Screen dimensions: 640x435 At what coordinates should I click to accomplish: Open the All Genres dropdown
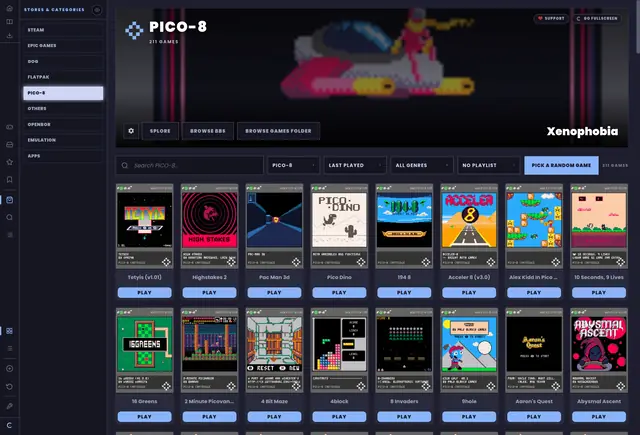tap(422, 165)
